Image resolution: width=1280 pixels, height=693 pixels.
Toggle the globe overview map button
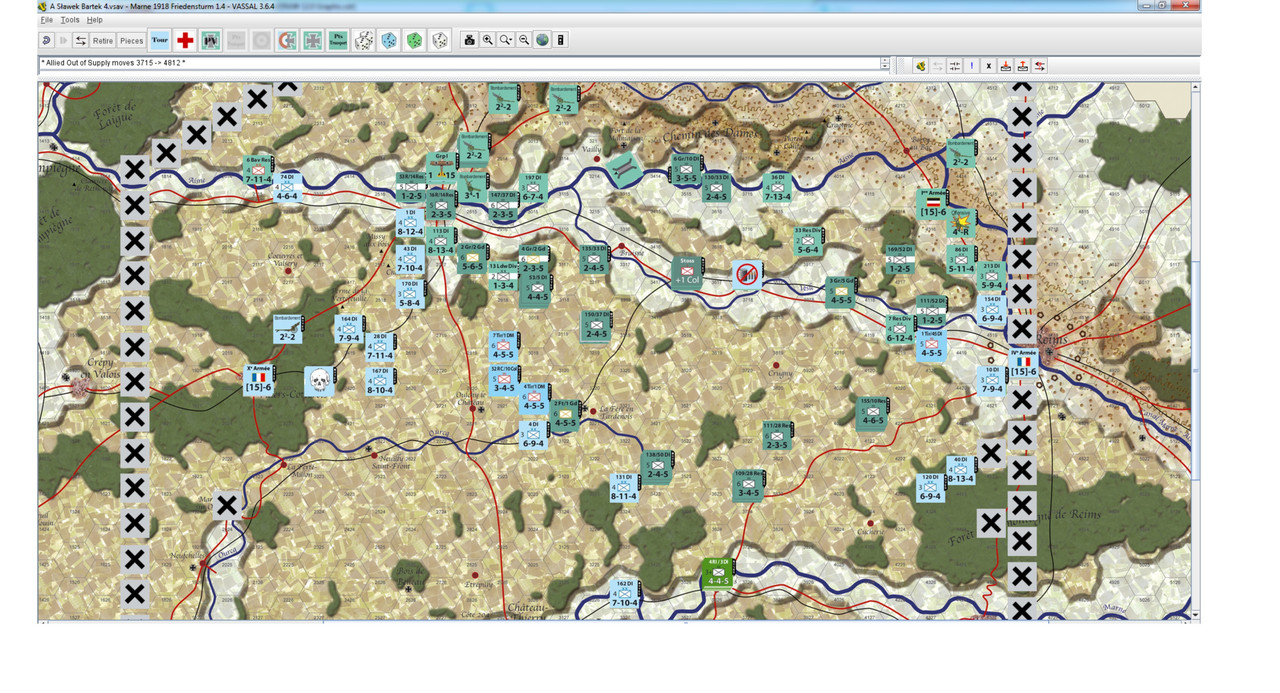point(542,40)
